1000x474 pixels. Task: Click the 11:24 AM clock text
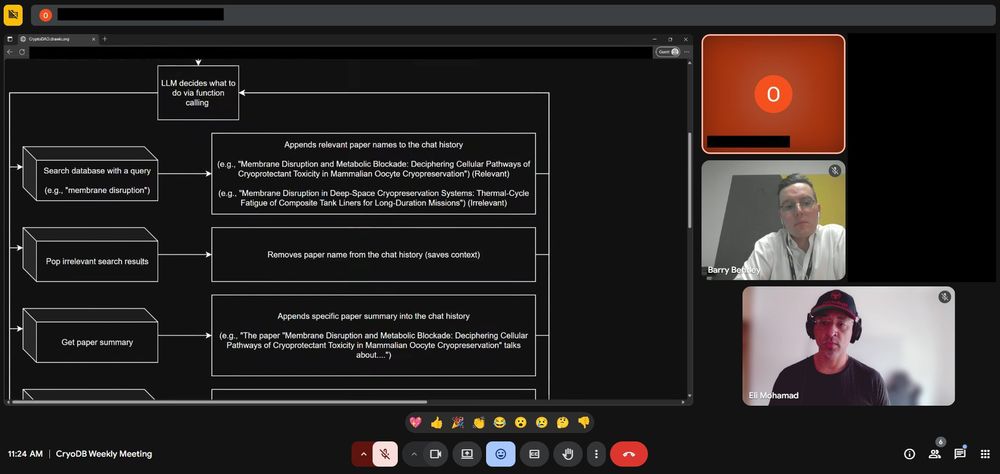coord(25,454)
